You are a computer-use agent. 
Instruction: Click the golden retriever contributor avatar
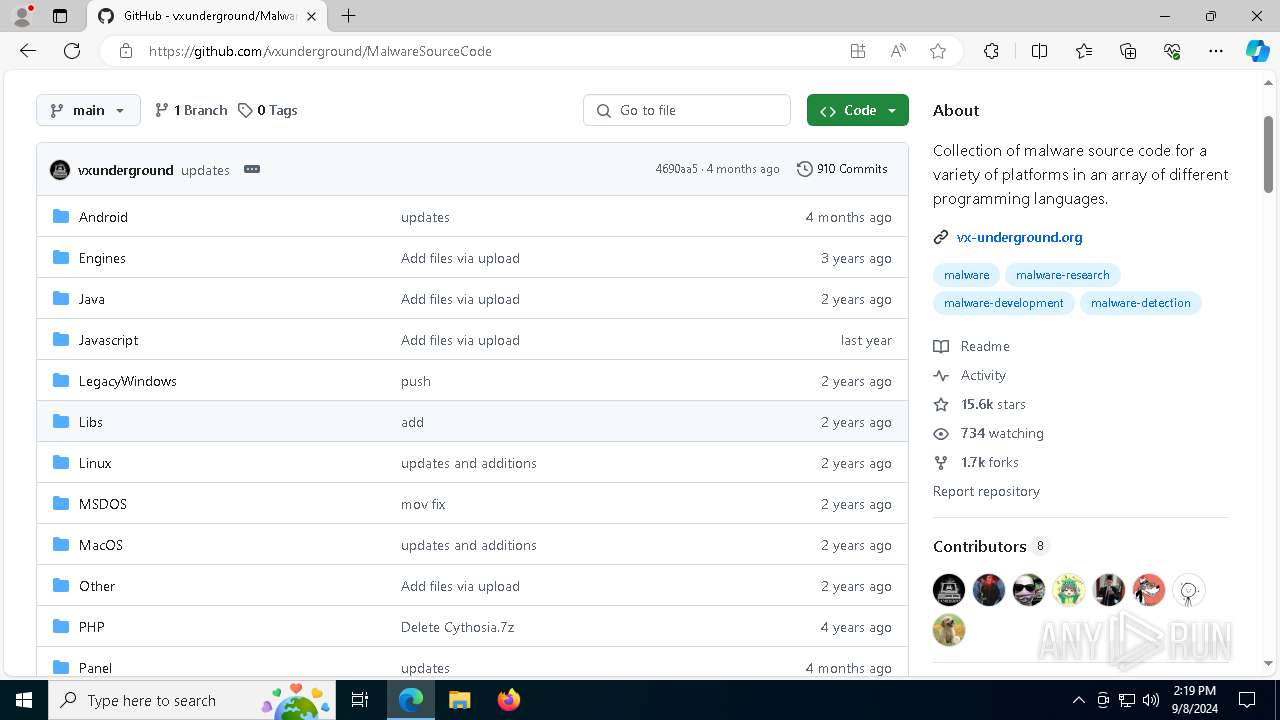[949, 630]
